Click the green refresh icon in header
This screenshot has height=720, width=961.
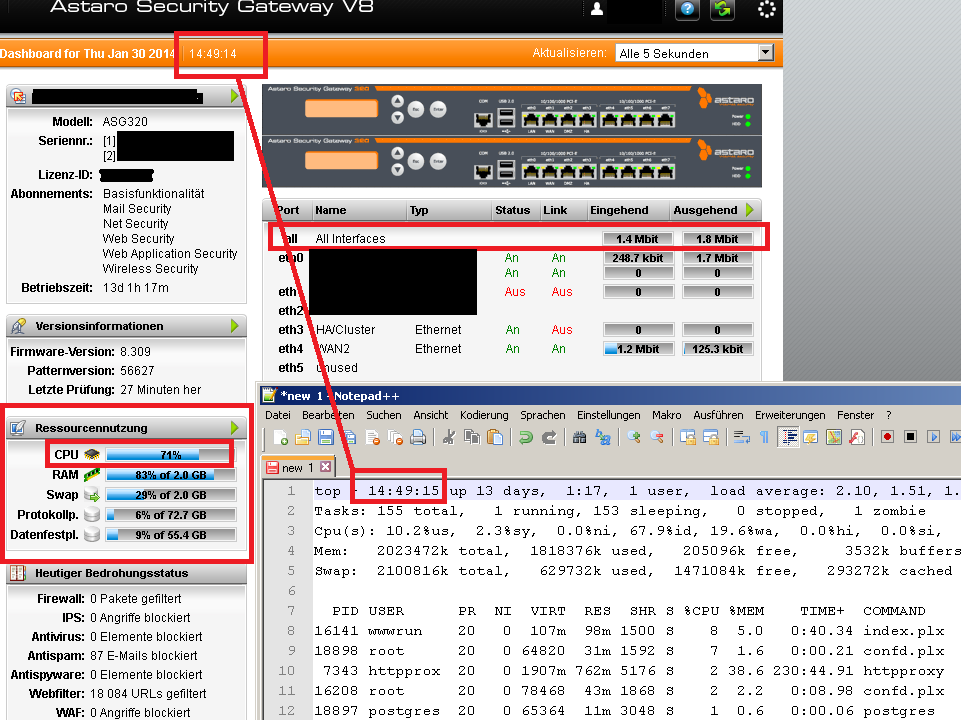pos(722,10)
